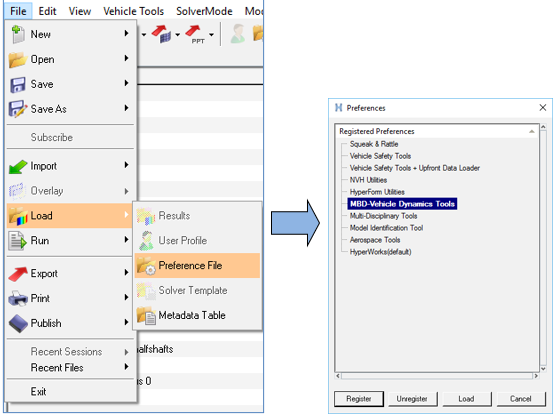This screenshot has height=415, width=554.
Task: Click the horizontal scrollbar in Preferences list
Action: (x=437, y=376)
